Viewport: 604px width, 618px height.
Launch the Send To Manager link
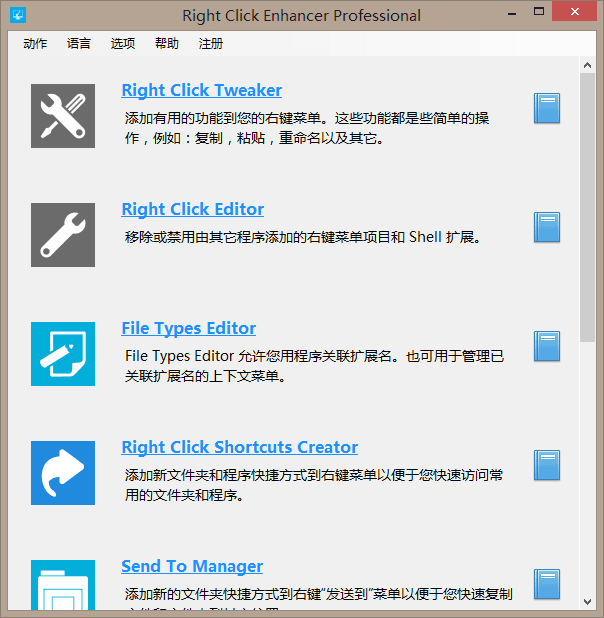click(192, 566)
